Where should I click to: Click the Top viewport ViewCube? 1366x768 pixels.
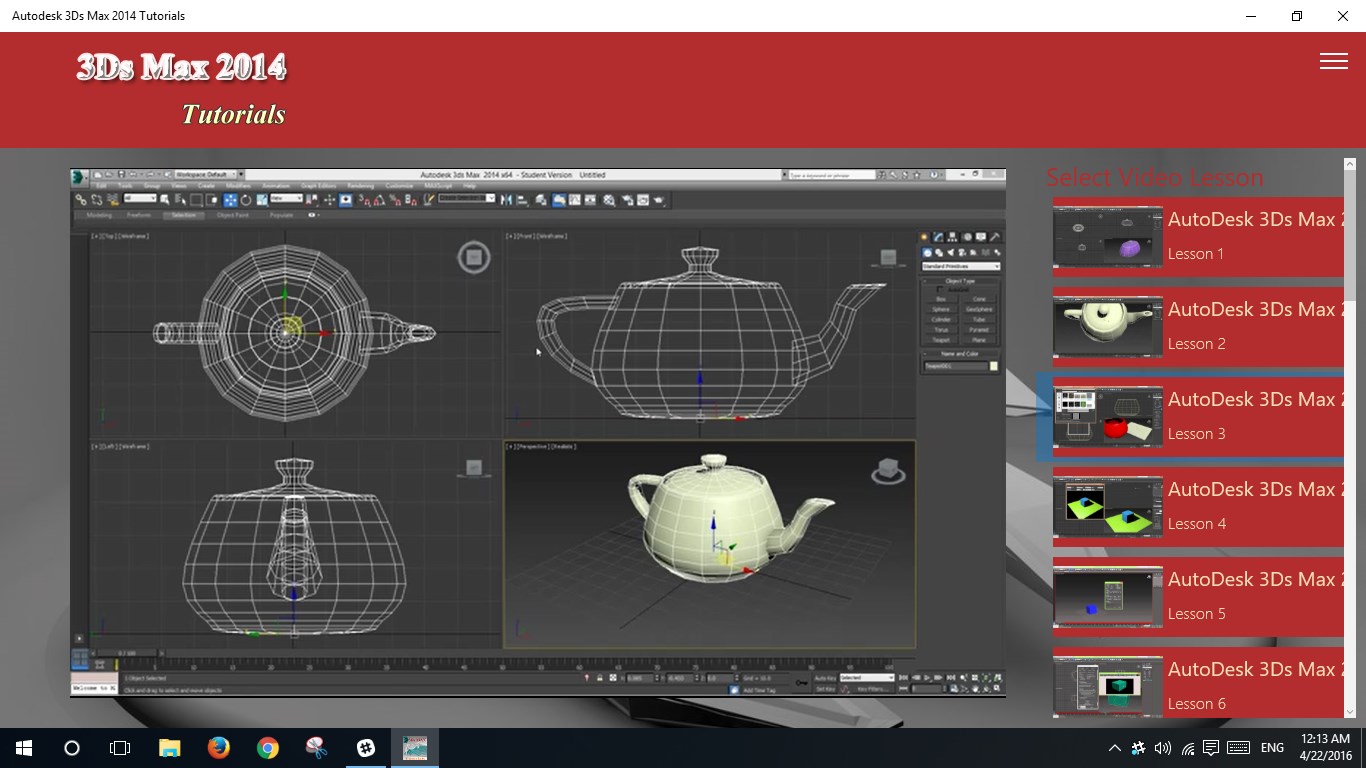(473, 258)
